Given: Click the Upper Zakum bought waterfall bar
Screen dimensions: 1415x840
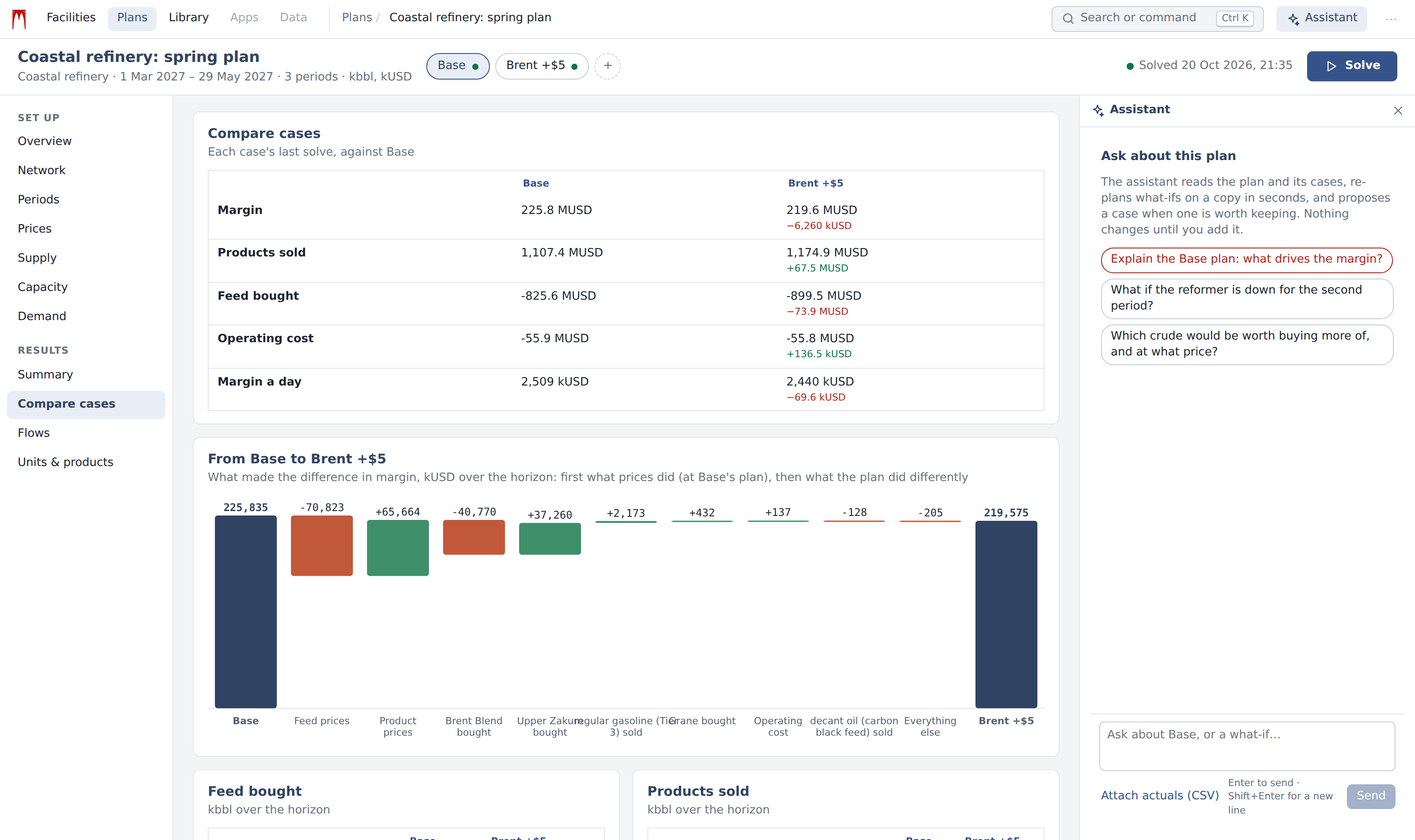Looking at the screenshot, I should (x=550, y=538).
